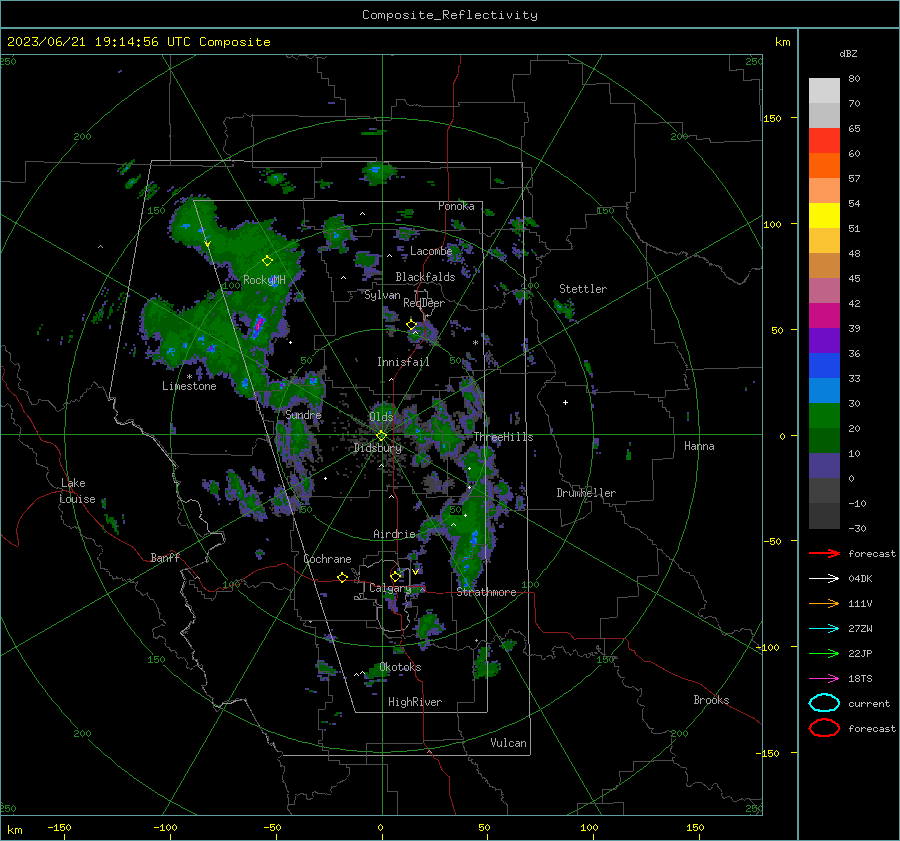Click the Innisfail label
Screen dimensions: 900x841
tap(404, 362)
